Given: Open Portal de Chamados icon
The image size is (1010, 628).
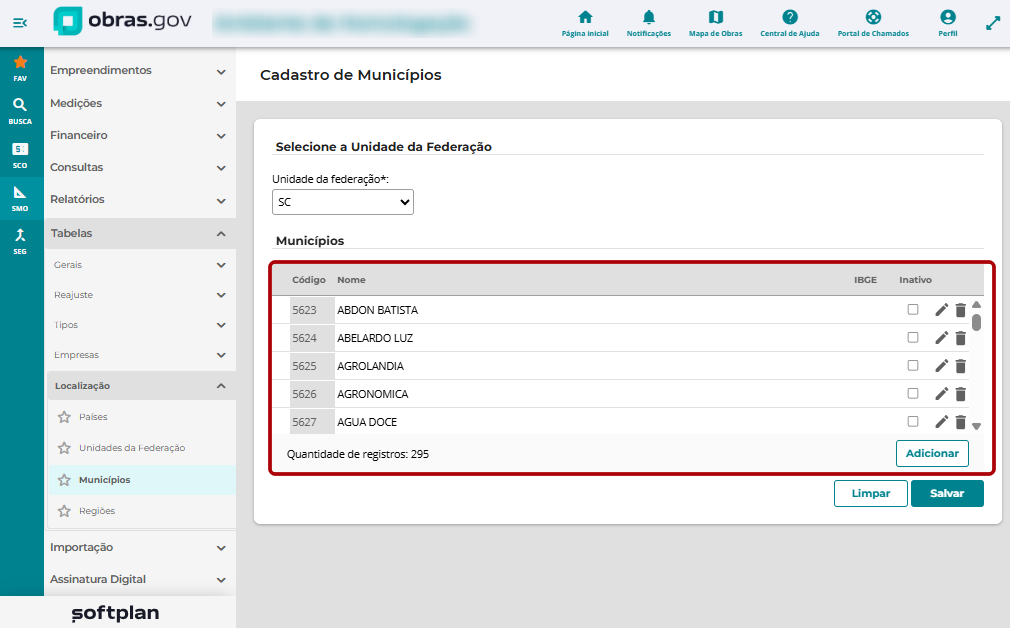Looking at the screenshot, I should 873,23.
